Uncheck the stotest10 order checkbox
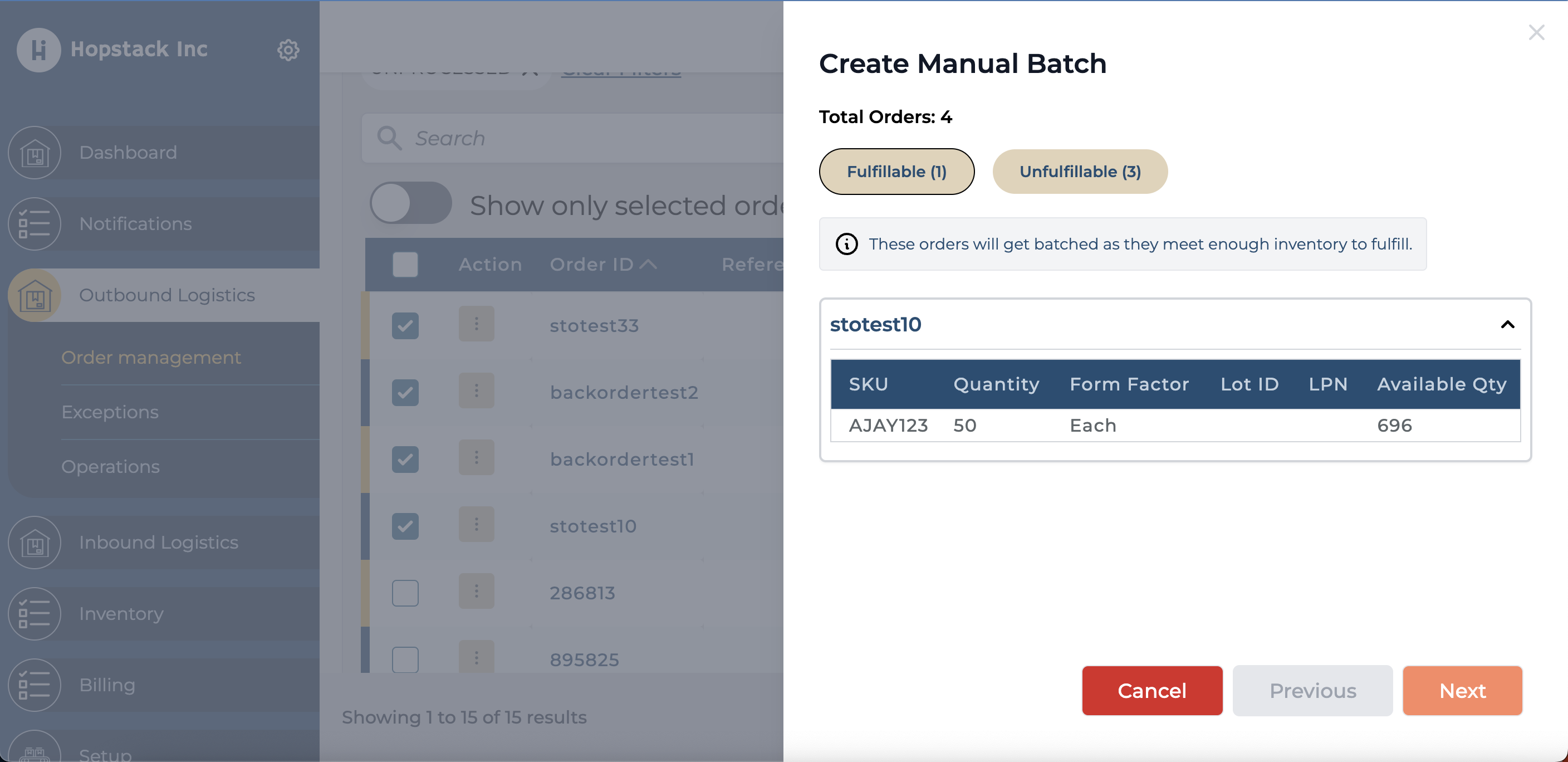Viewport: 1568px width, 762px height. (405, 526)
